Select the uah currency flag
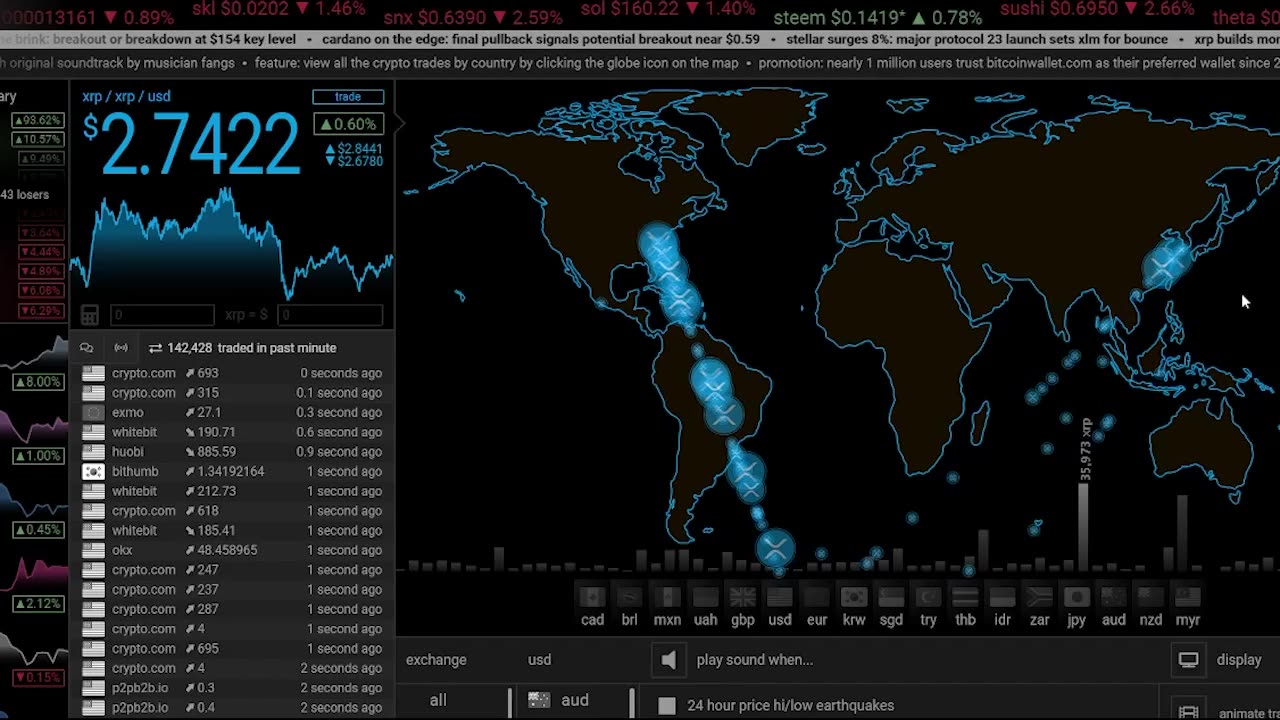Screen dimensions: 1280x720 705,597
